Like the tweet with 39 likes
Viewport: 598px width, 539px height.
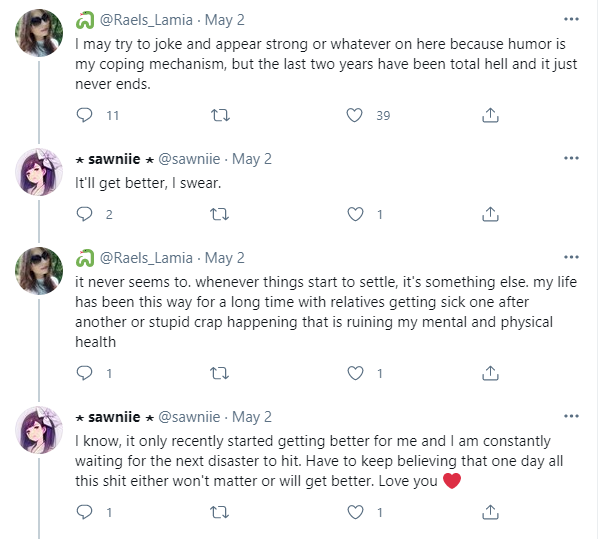(x=354, y=115)
